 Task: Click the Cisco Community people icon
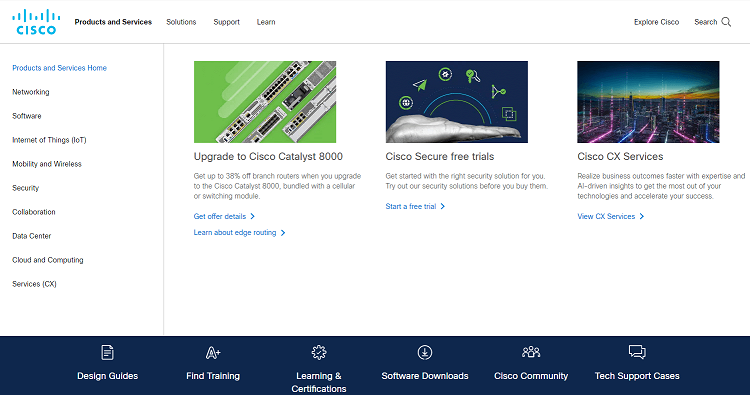point(531,352)
